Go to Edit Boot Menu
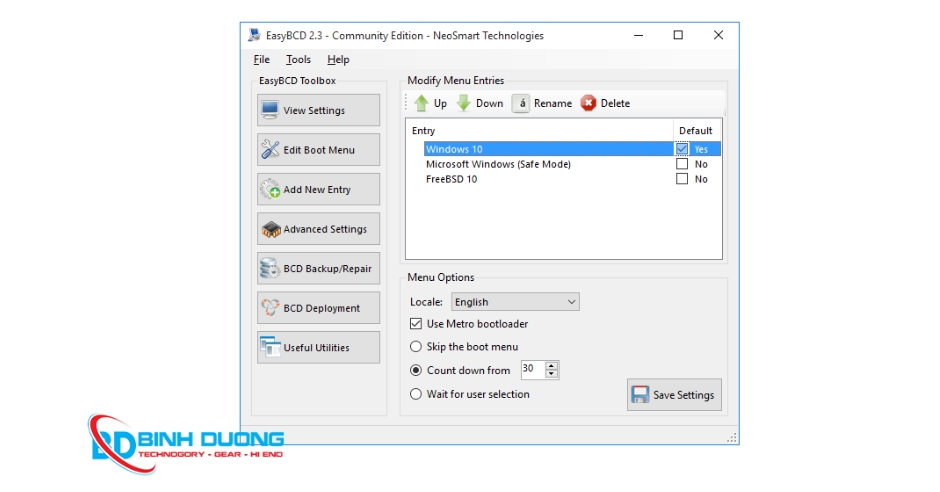The image size is (940, 492). [x=318, y=149]
